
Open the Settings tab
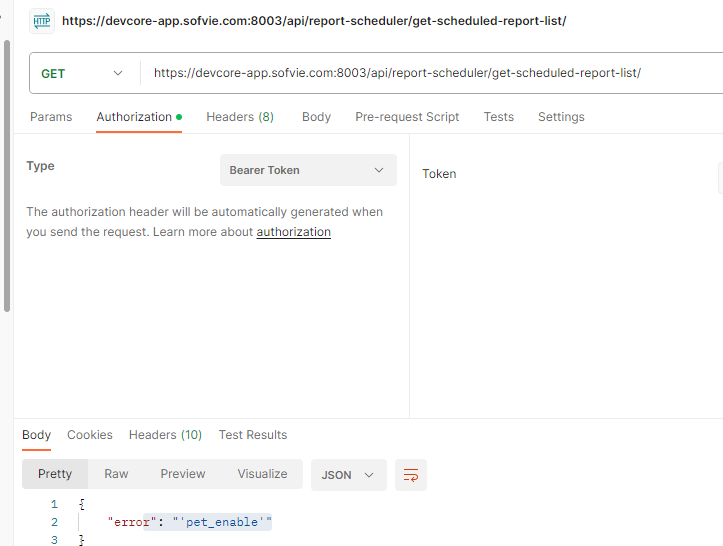click(x=561, y=117)
